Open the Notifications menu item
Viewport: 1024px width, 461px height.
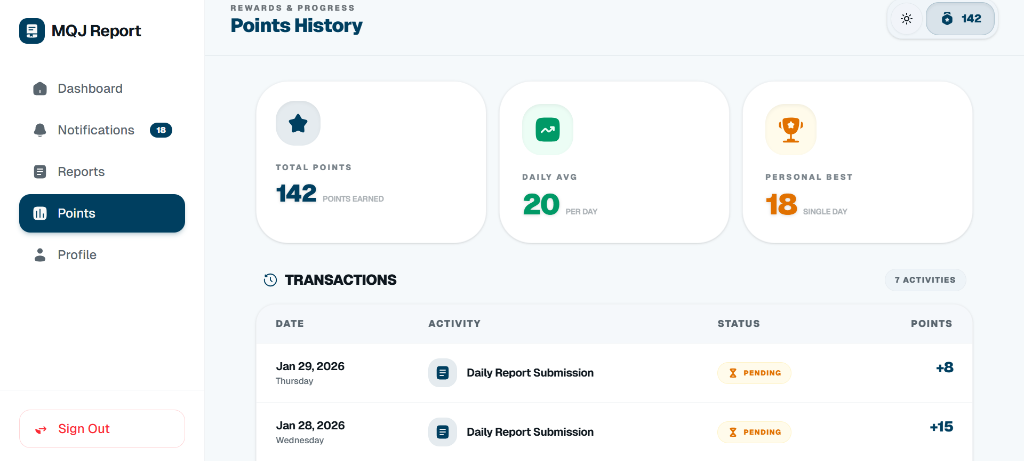96,130
